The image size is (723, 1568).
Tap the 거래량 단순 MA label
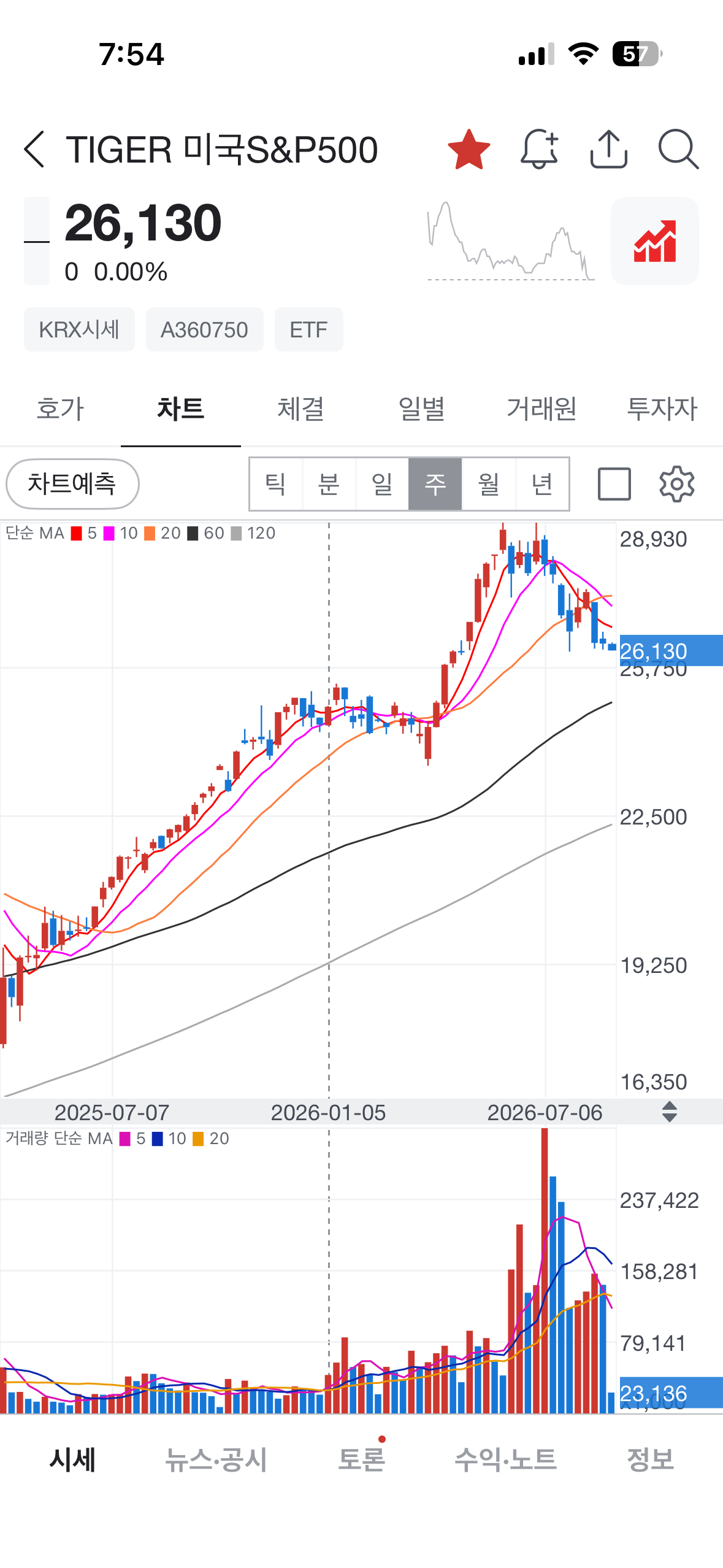click(59, 1139)
